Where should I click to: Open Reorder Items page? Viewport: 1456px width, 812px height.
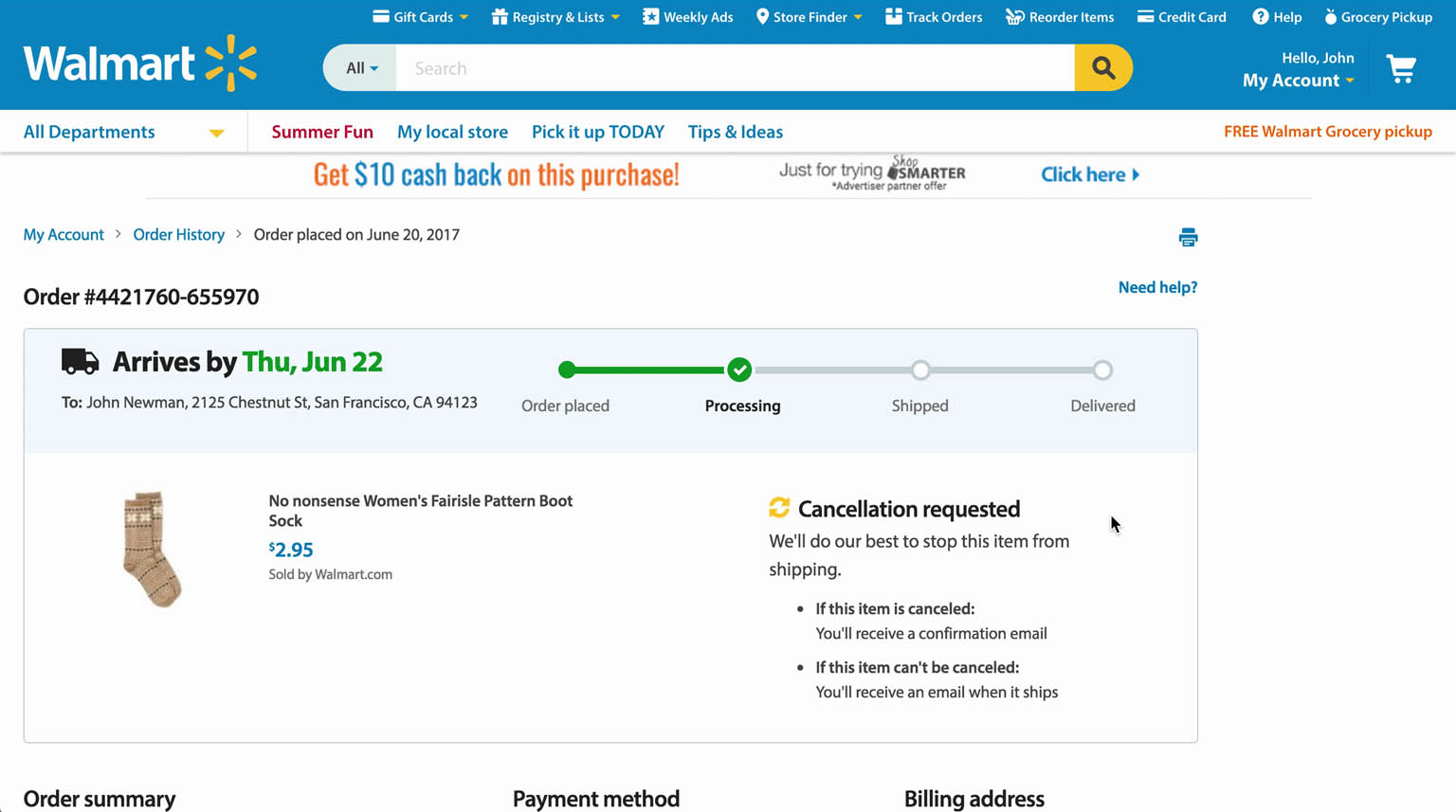tap(1059, 17)
